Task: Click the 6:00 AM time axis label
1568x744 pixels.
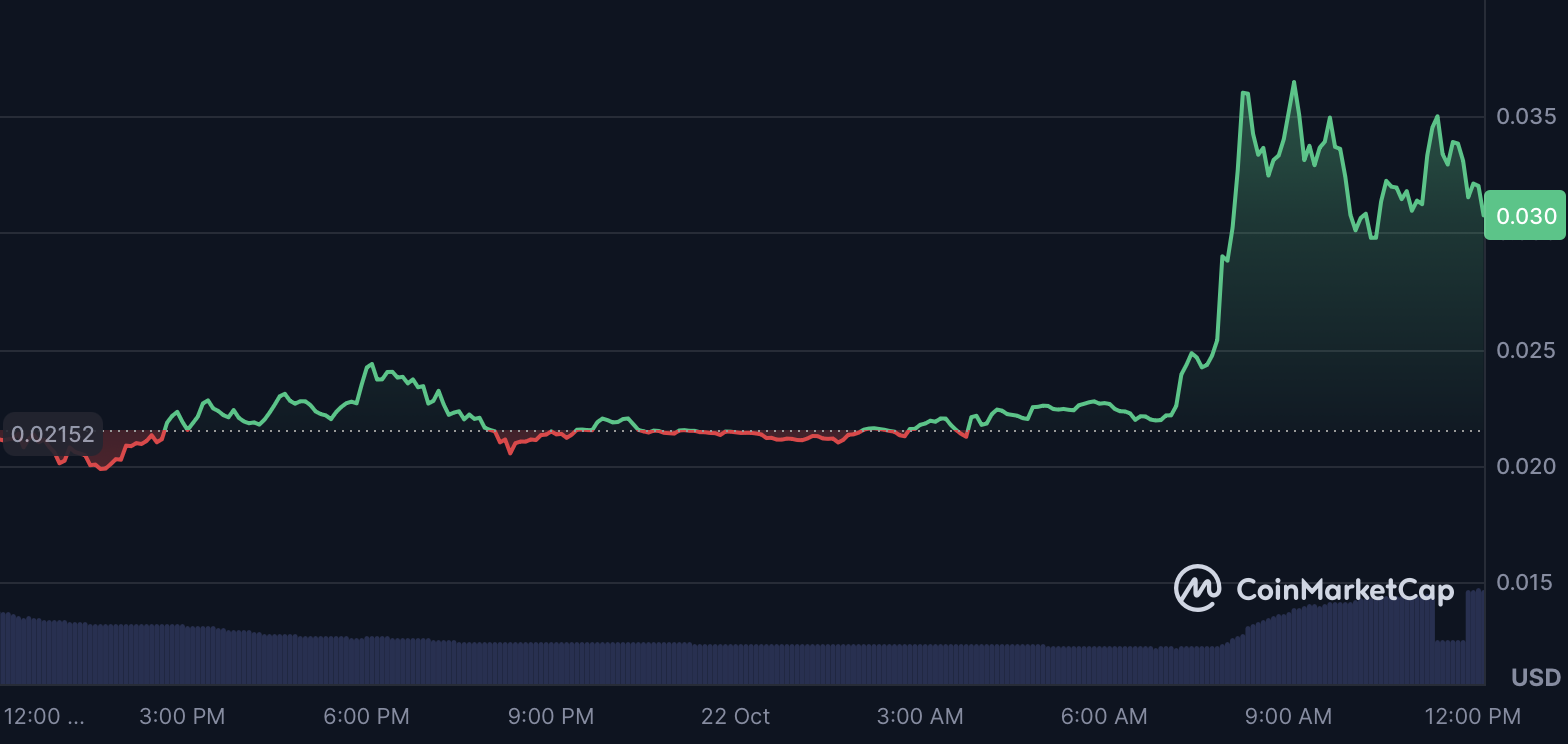Action: click(1104, 716)
